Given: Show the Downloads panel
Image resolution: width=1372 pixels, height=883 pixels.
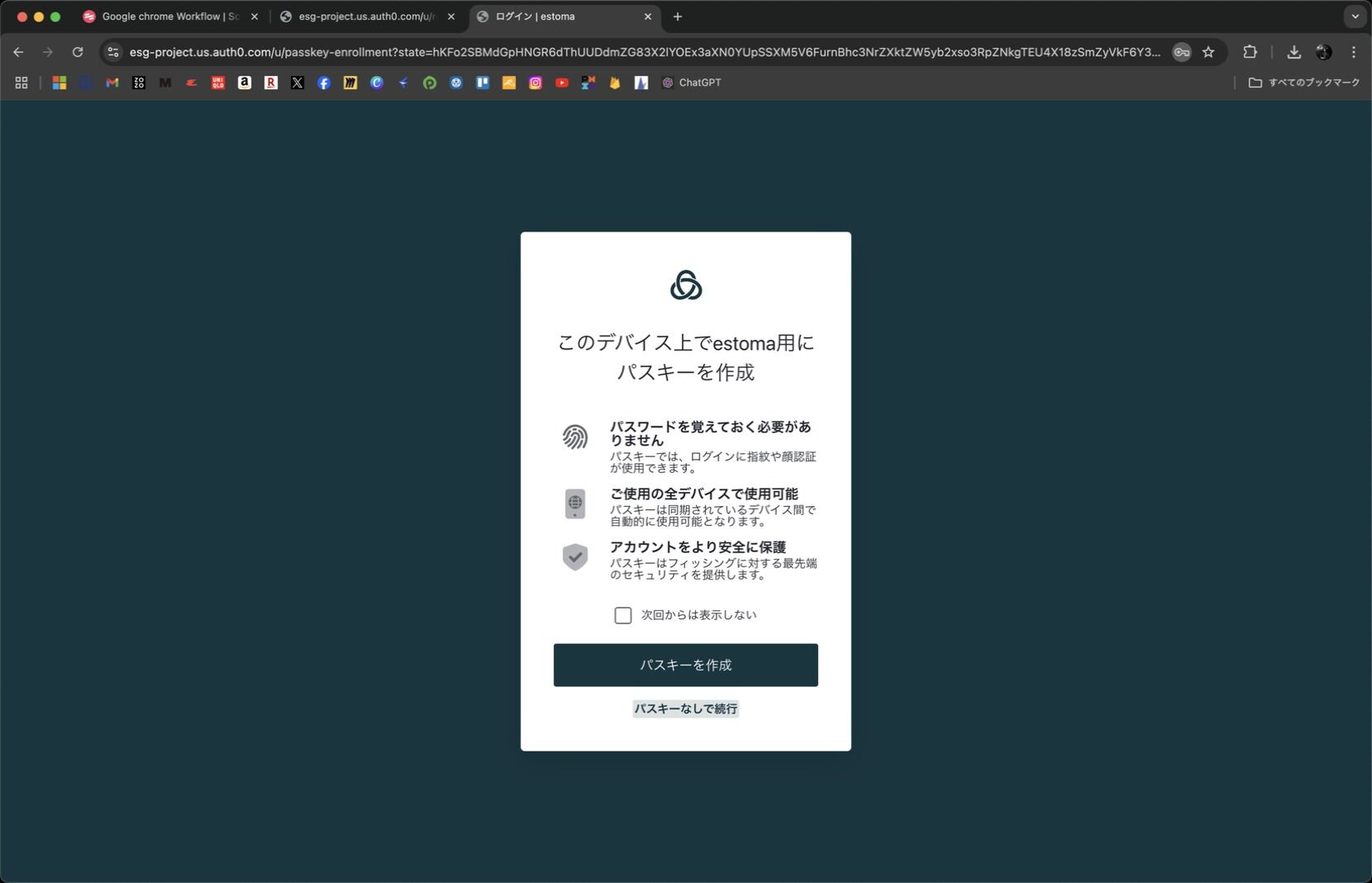Looking at the screenshot, I should click(x=1294, y=52).
